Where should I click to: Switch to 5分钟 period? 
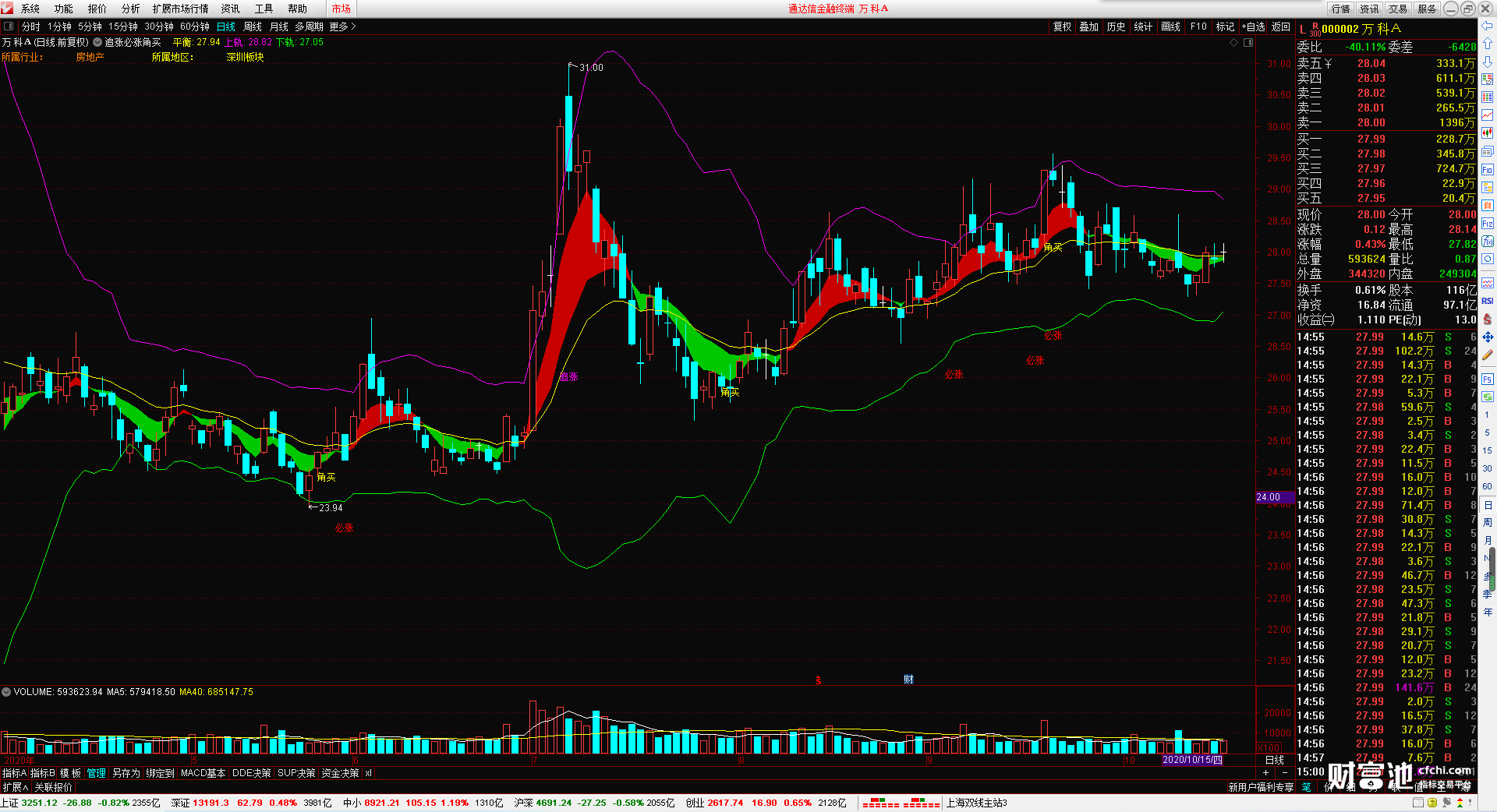[90, 26]
